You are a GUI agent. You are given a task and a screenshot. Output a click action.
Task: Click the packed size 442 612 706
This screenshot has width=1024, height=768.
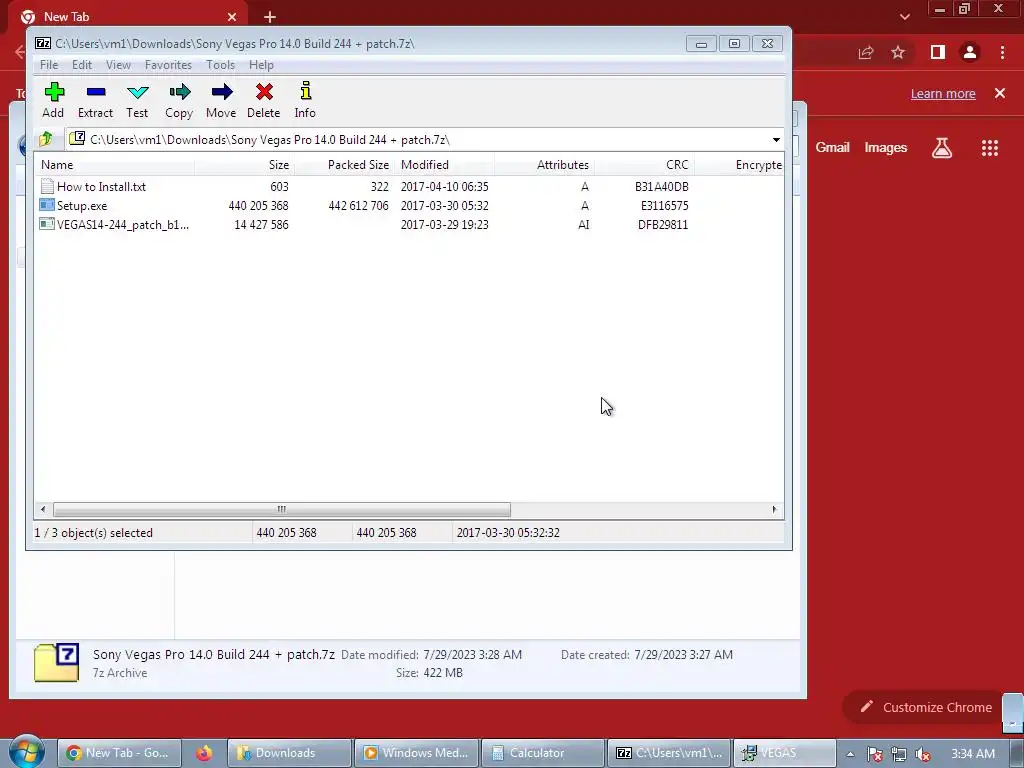pyautogui.click(x=358, y=206)
